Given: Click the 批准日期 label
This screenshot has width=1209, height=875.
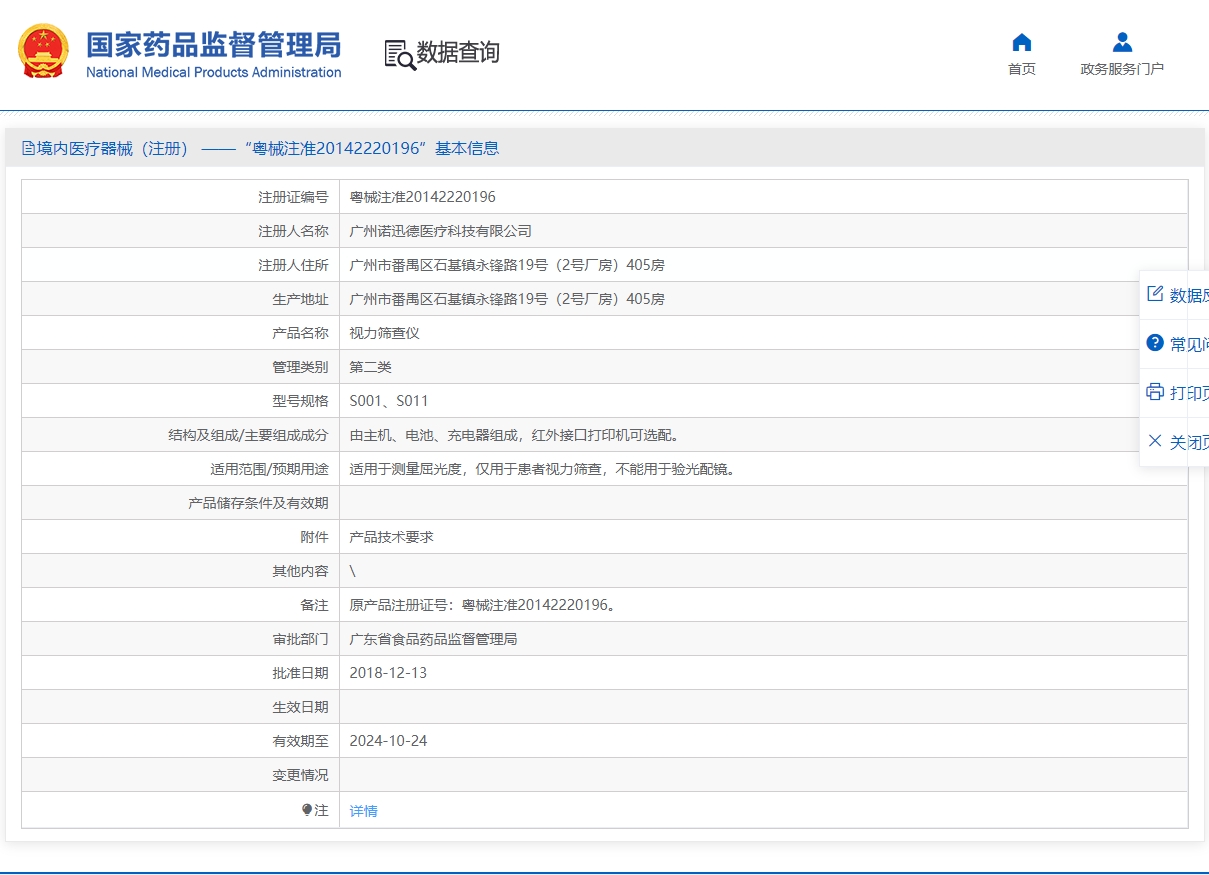Looking at the screenshot, I should (x=301, y=673).
